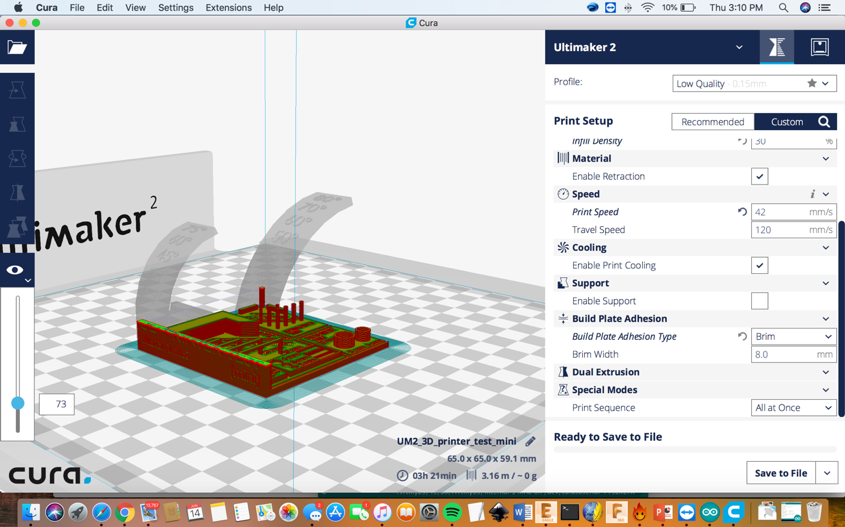Open the Ultimaker 2 printer dropdown
Screen dimensions: 845x527
click(739, 47)
